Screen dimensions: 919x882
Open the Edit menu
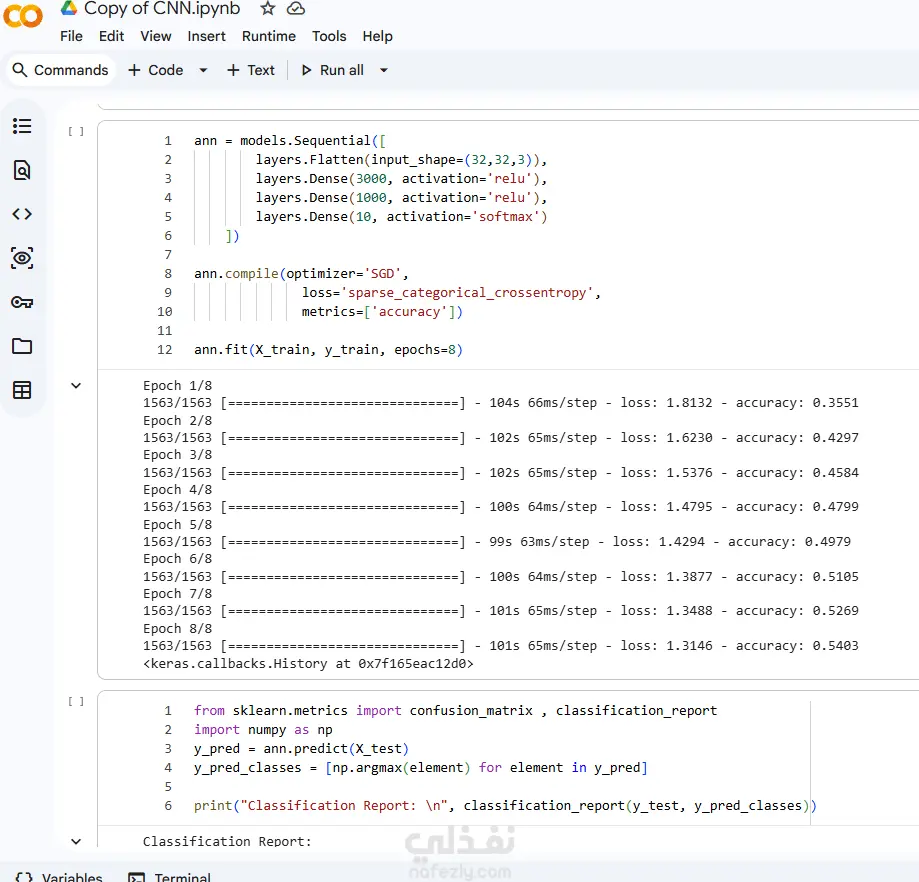click(x=111, y=36)
